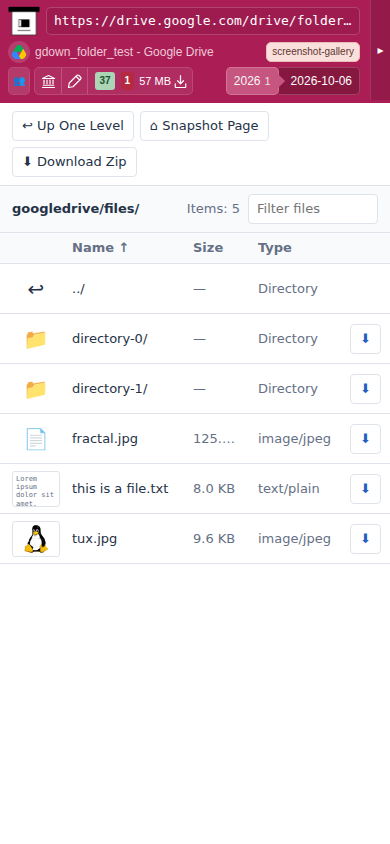The image size is (390, 844).
Task: Click the red 1 count badge
Action: click(x=127, y=81)
